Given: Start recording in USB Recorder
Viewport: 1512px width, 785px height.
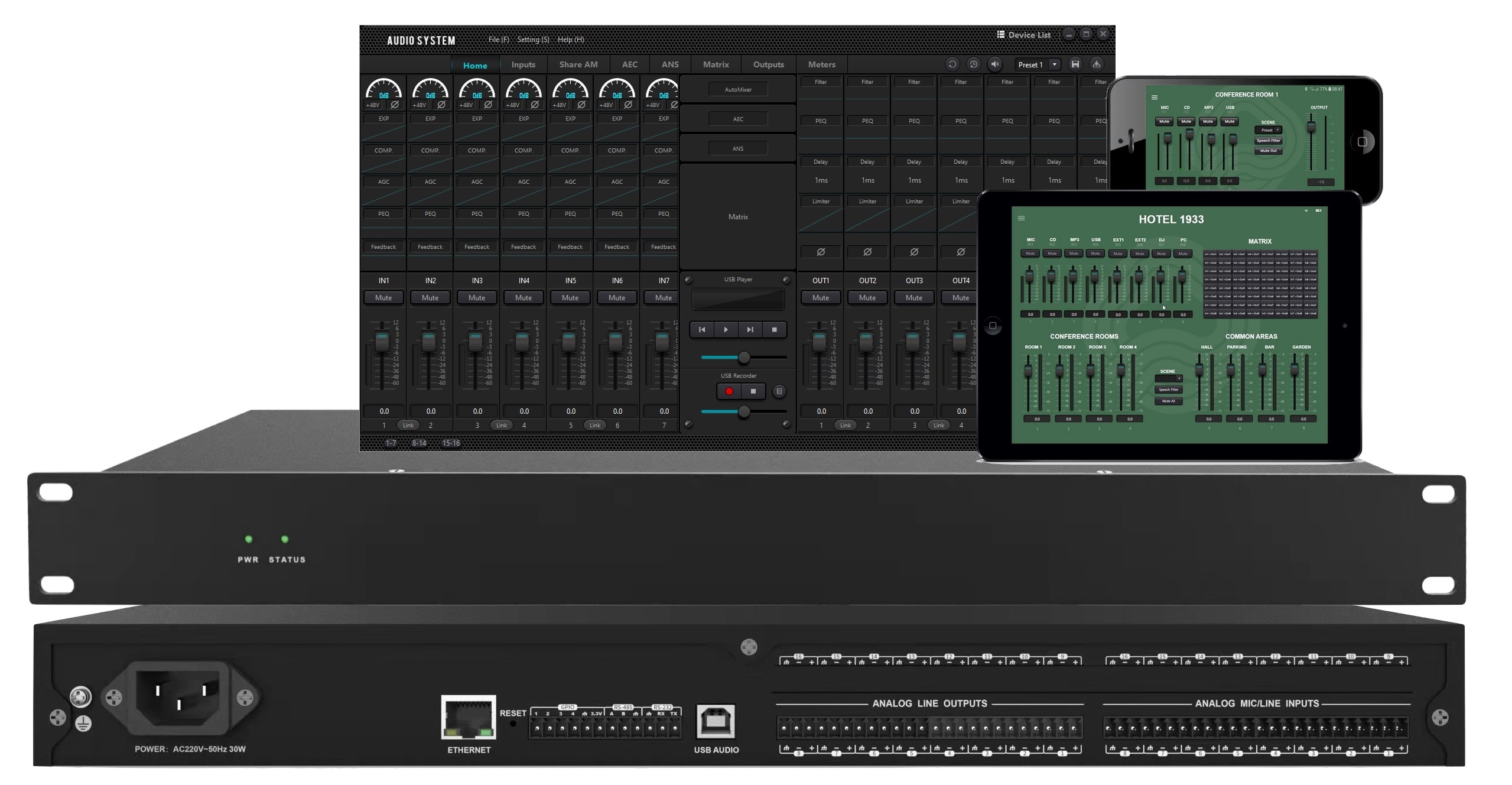Looking at the screenshot, I should pyautogui.click(x=729, y=391).
